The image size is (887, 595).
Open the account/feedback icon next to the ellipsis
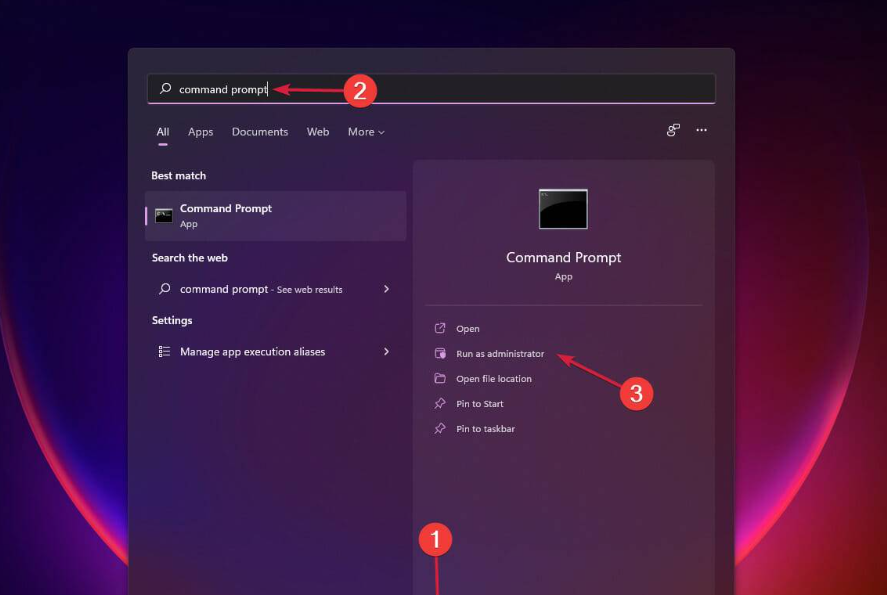coord(673,131)
